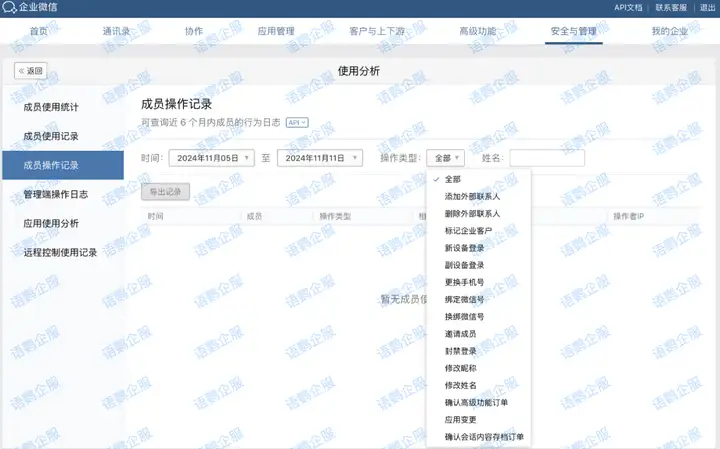Open the API dropdown tag

(x=297, y=122)
